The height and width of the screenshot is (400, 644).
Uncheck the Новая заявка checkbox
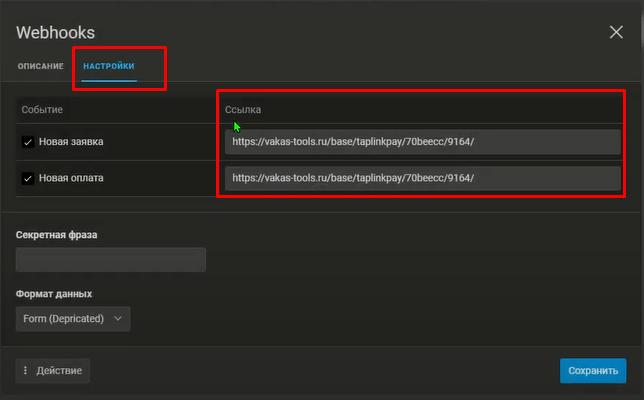point(28,142)
